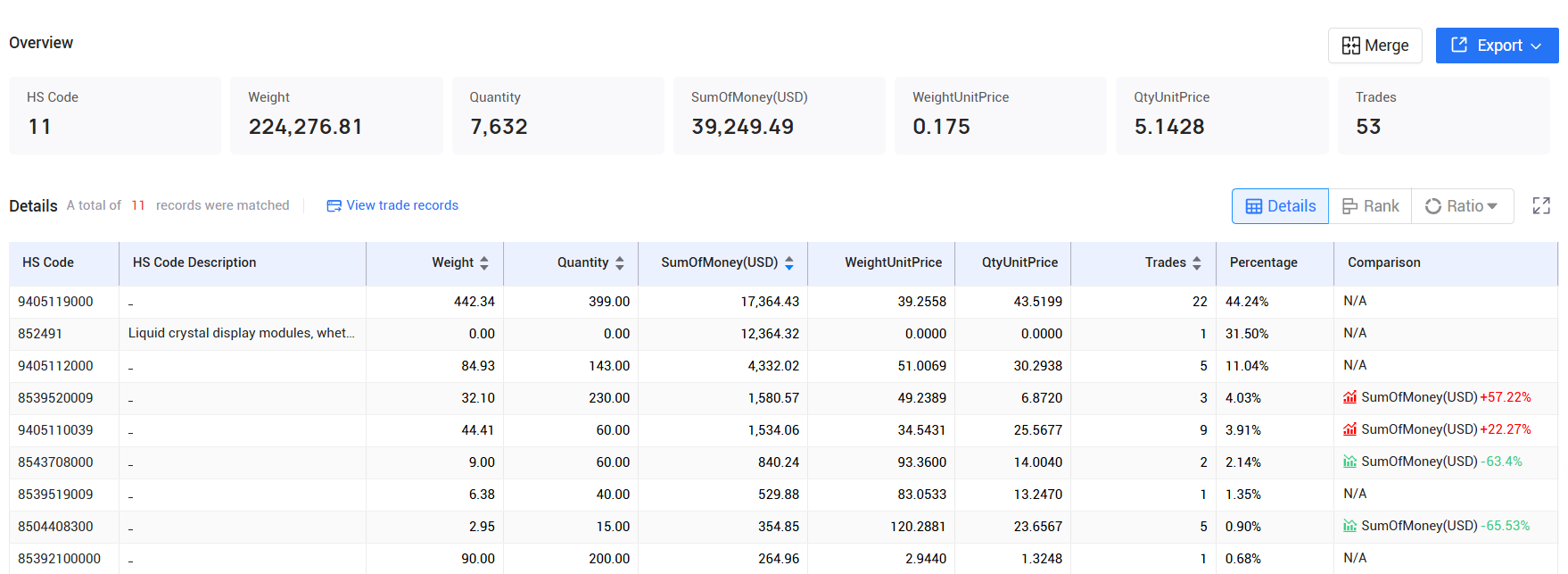
Task: Click the 22 trades value
Action: click(1200, 302)
